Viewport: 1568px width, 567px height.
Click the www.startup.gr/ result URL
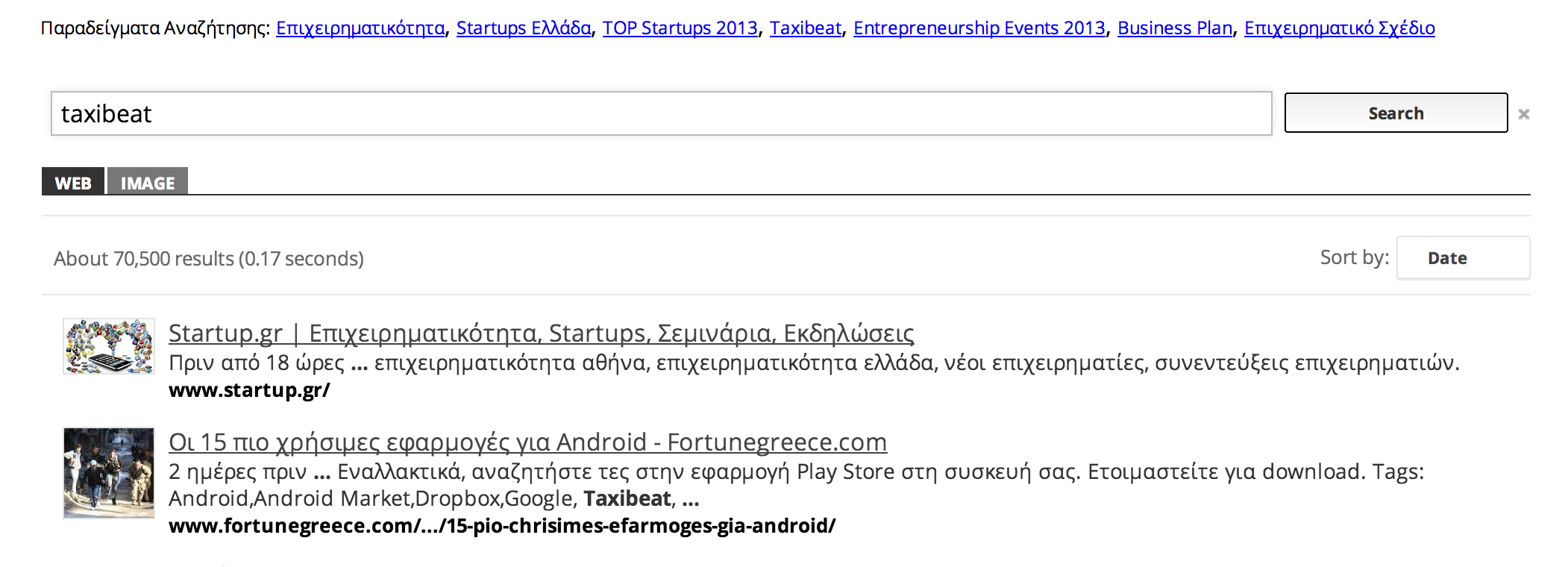point(249,390)
